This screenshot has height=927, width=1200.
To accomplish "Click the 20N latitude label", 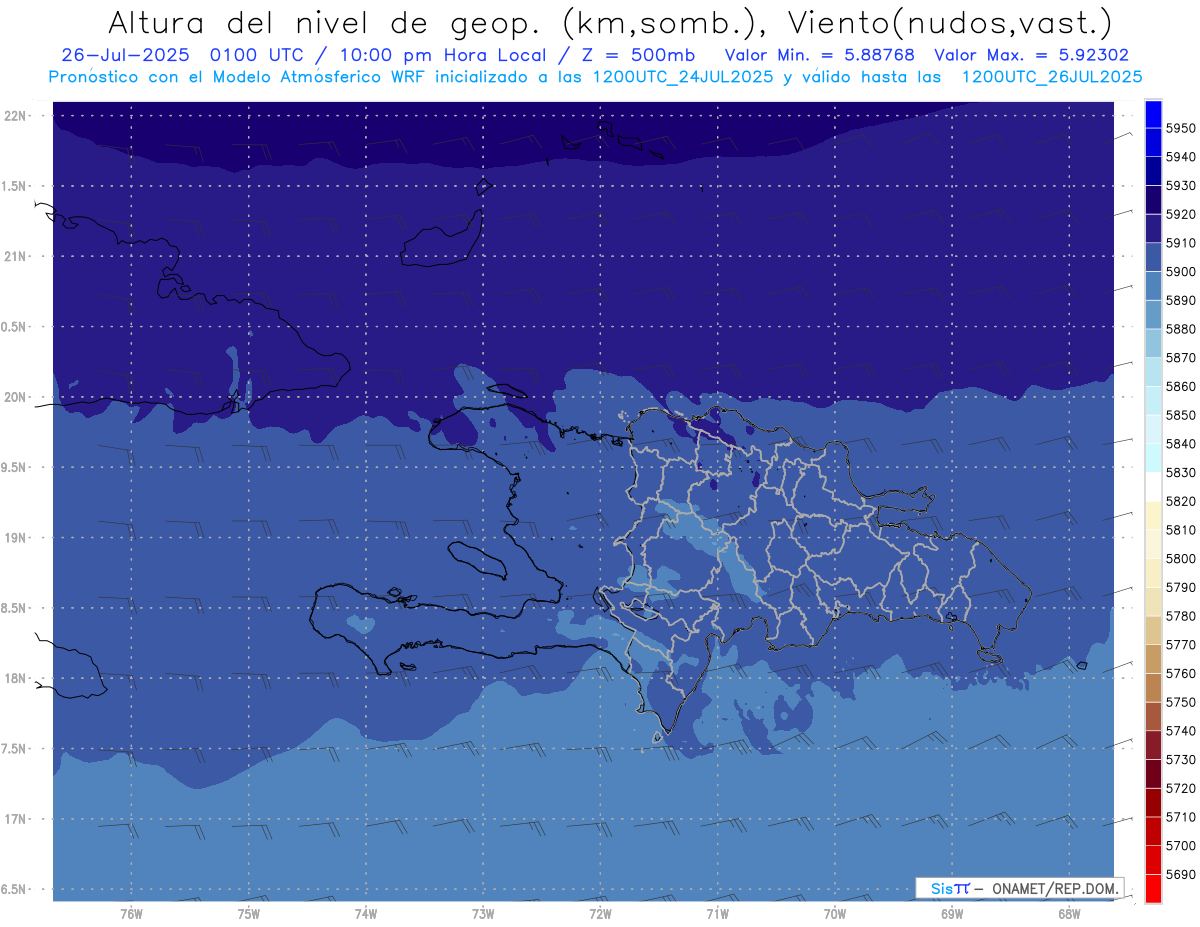I will (16, 397).
